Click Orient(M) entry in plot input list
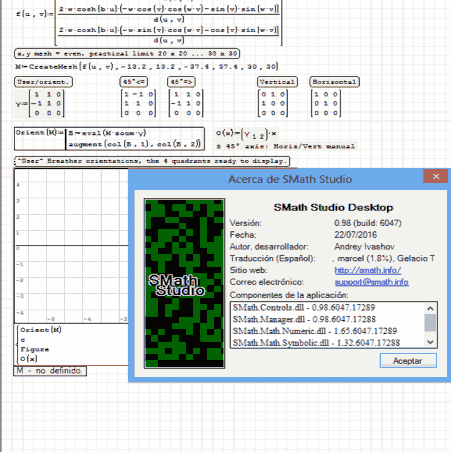This screenshot has width=451, height=452. pos(41,330)
